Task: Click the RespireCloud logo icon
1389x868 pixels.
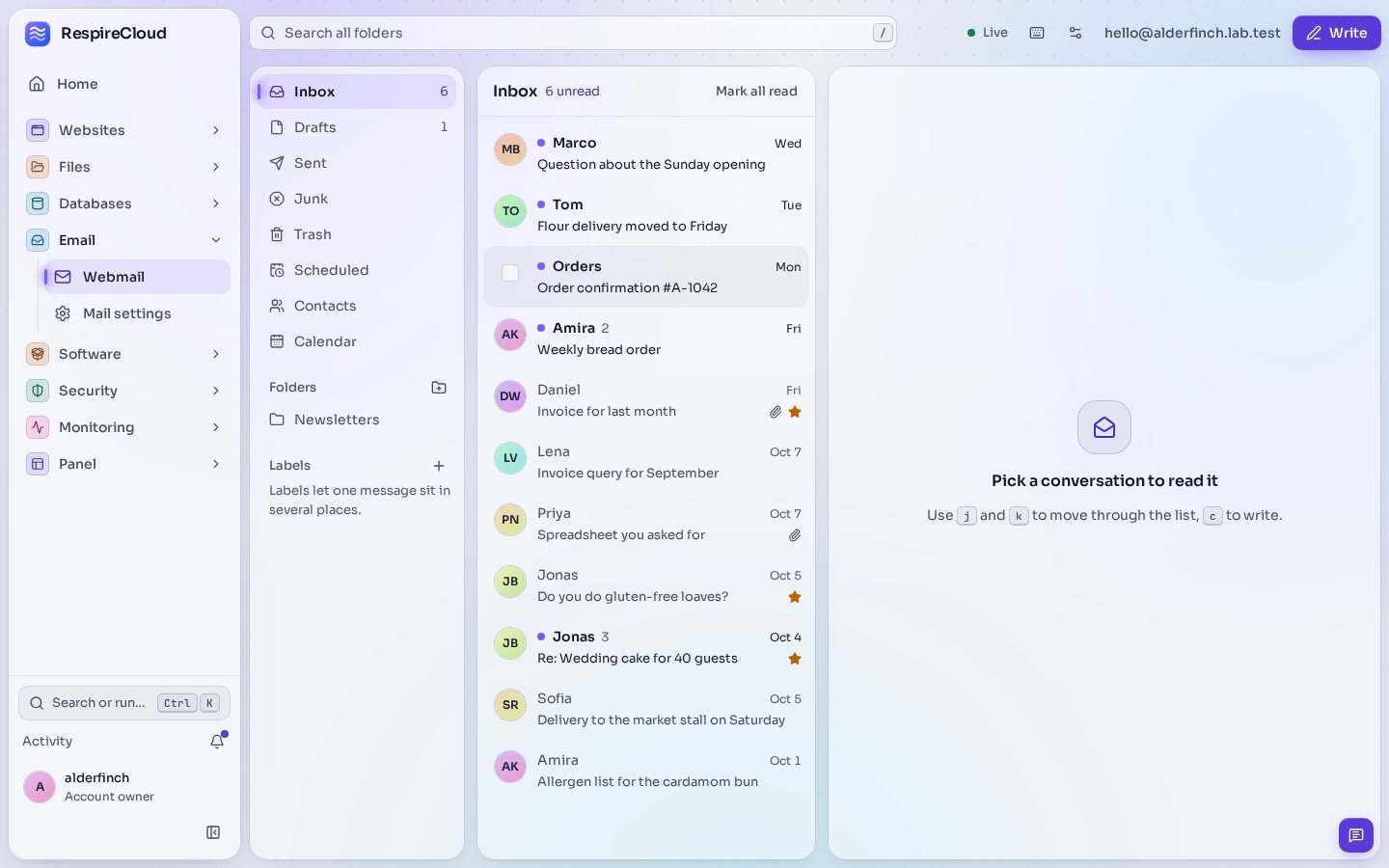Action: (x=38, y=34)
